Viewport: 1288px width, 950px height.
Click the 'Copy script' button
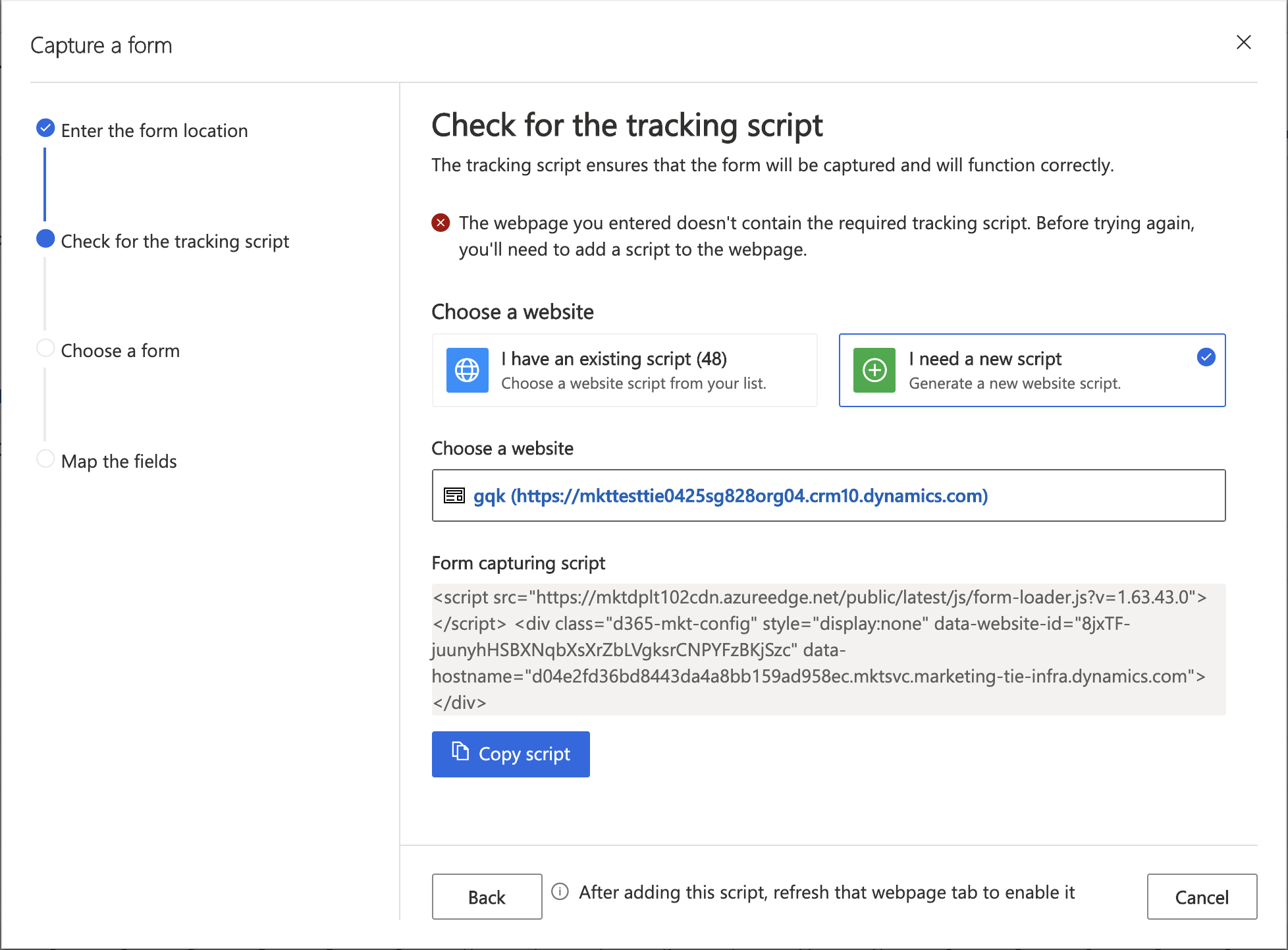511,753
